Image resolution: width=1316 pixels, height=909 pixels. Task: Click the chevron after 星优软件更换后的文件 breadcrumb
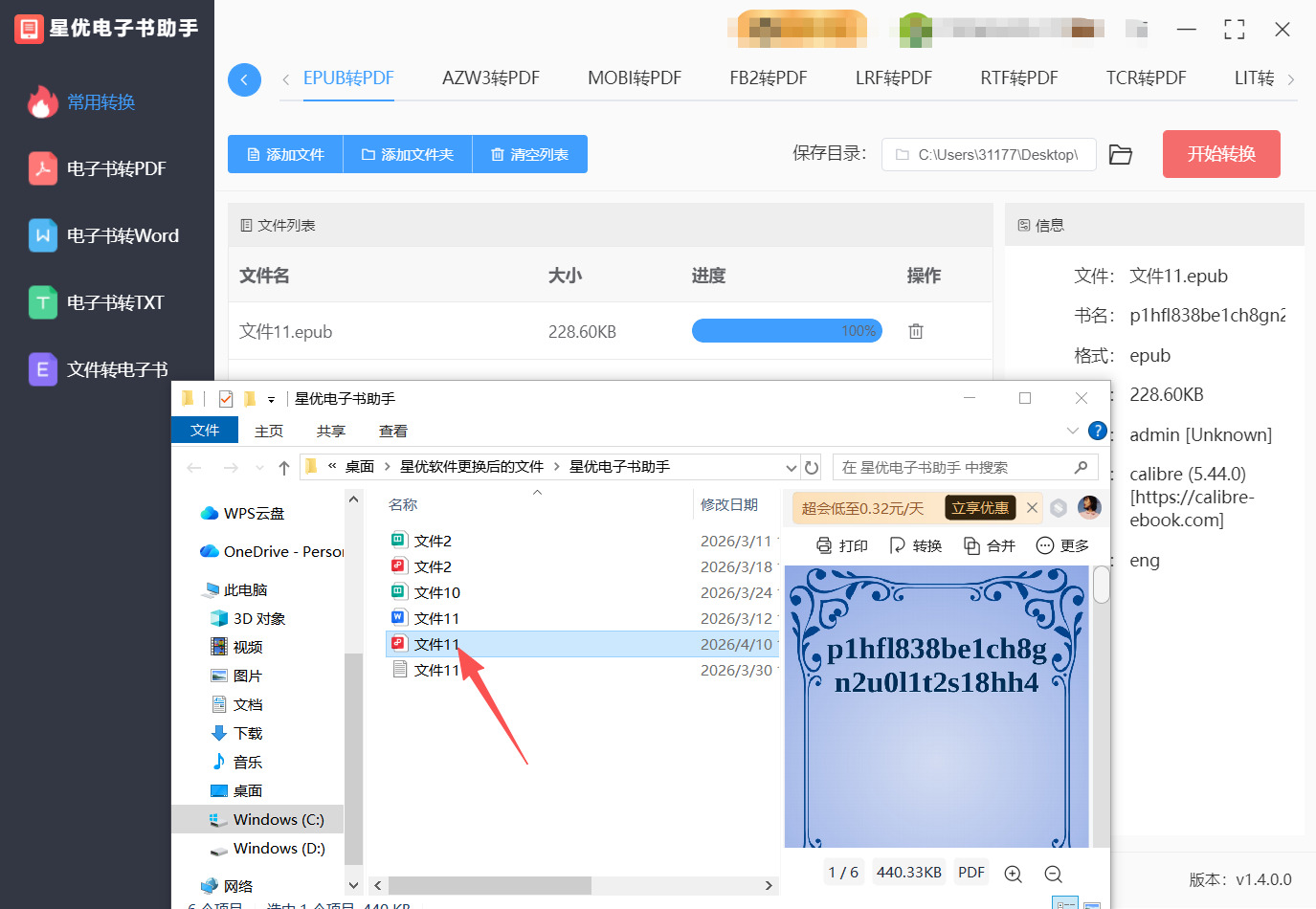(556, 467)
